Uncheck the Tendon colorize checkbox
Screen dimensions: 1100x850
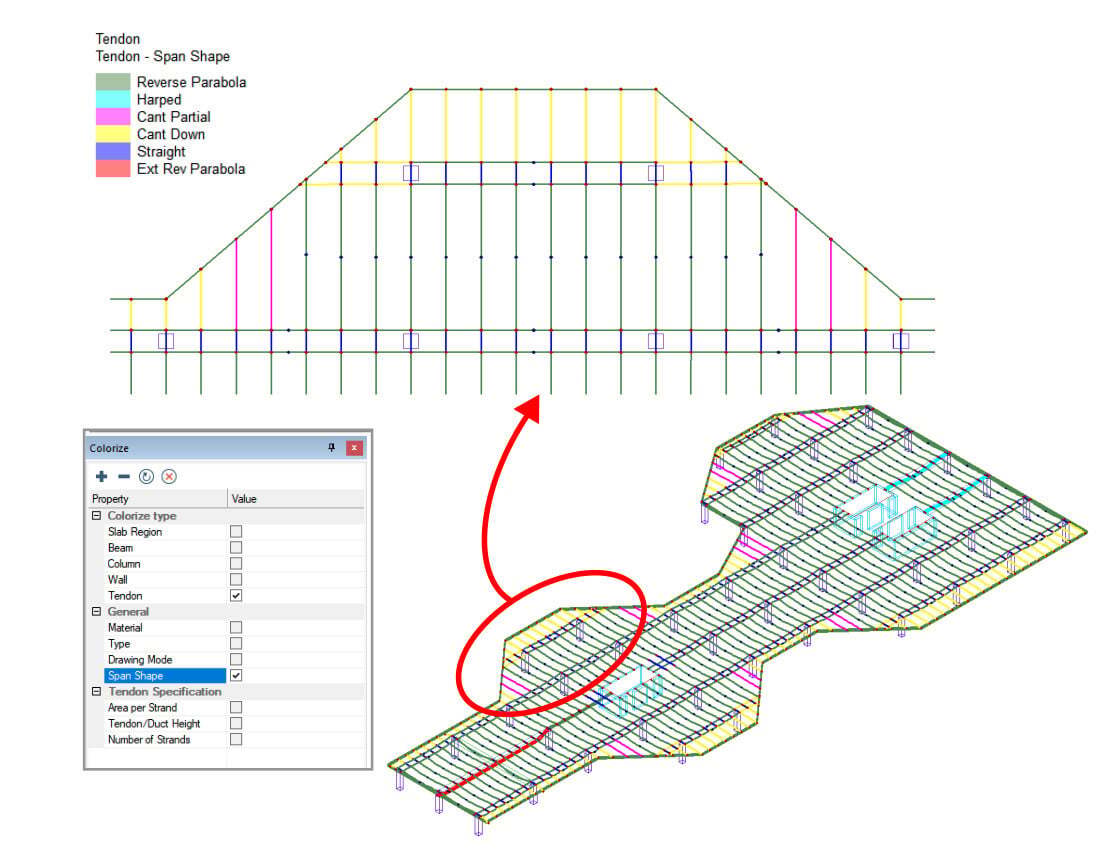[x=236, y=596]
